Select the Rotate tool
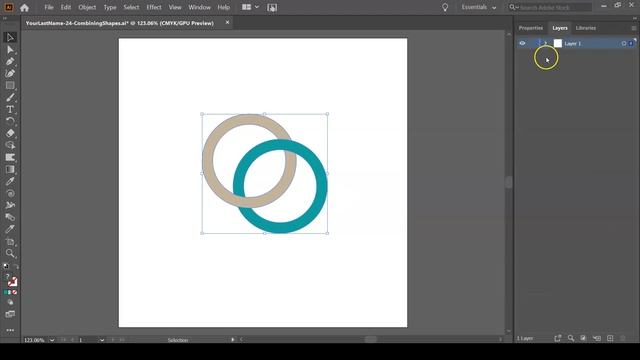640x360 pixels. 10,121
